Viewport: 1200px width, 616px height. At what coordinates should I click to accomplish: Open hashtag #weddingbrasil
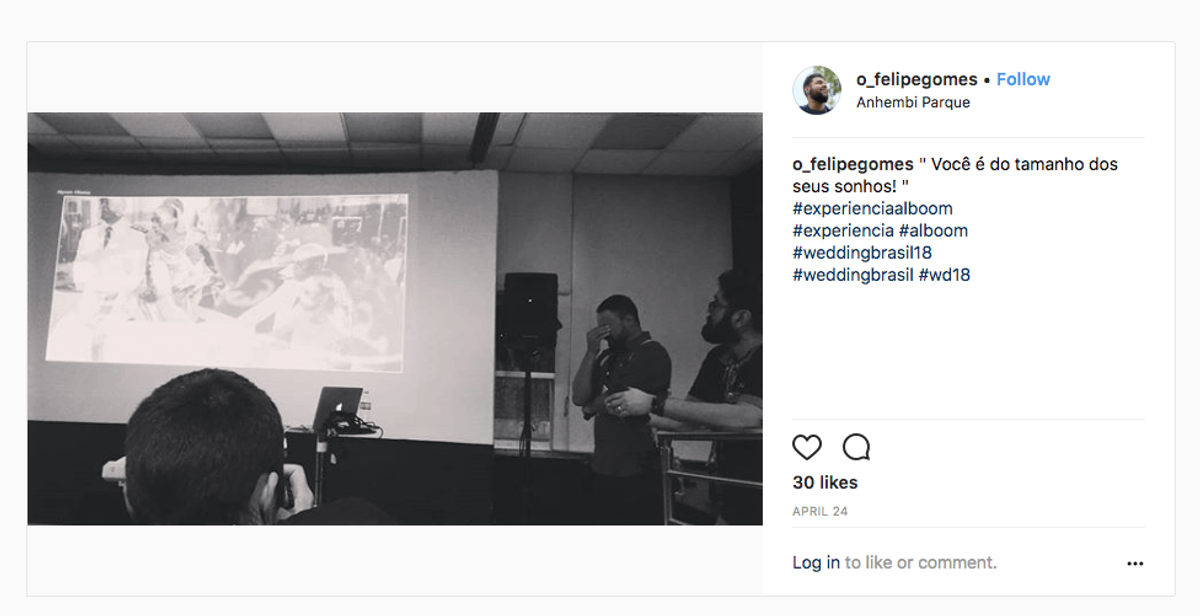tap(853, 275)
